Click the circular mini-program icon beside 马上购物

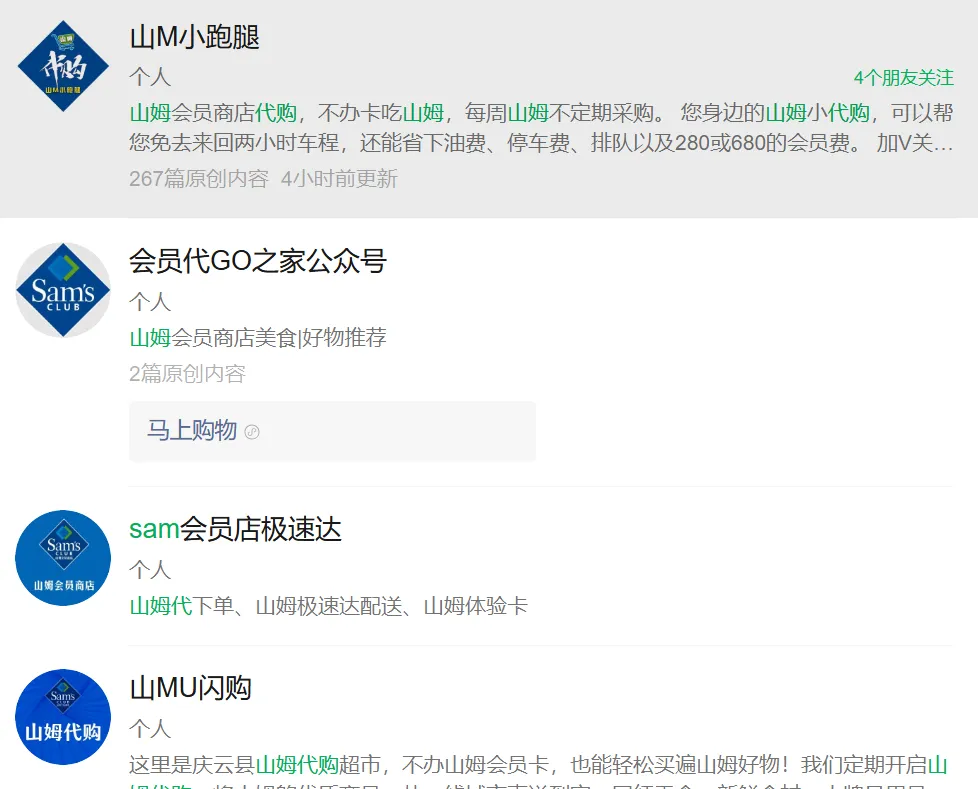coord(251,432)
